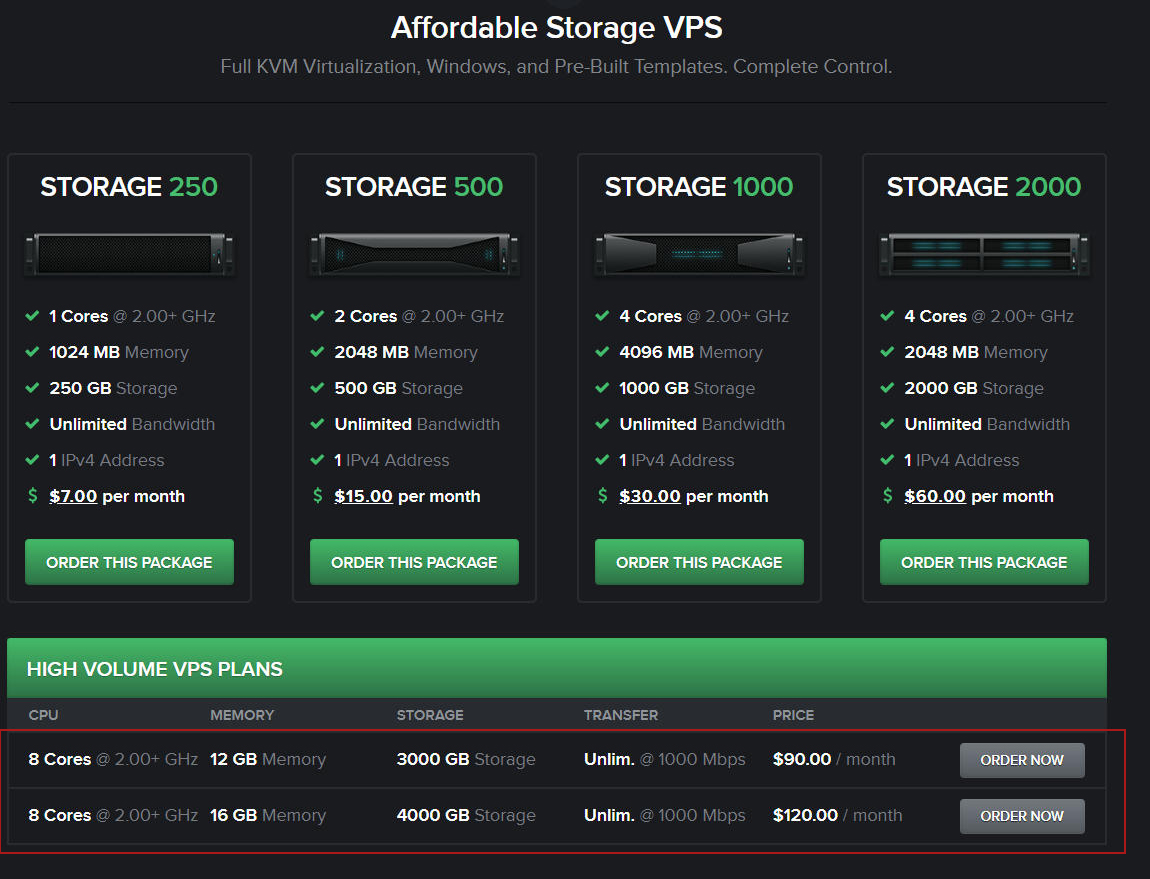The image size is (1150, 879).
Task: Click the checkmark next to 4096 MB Memory
Action: click(602, 352)
